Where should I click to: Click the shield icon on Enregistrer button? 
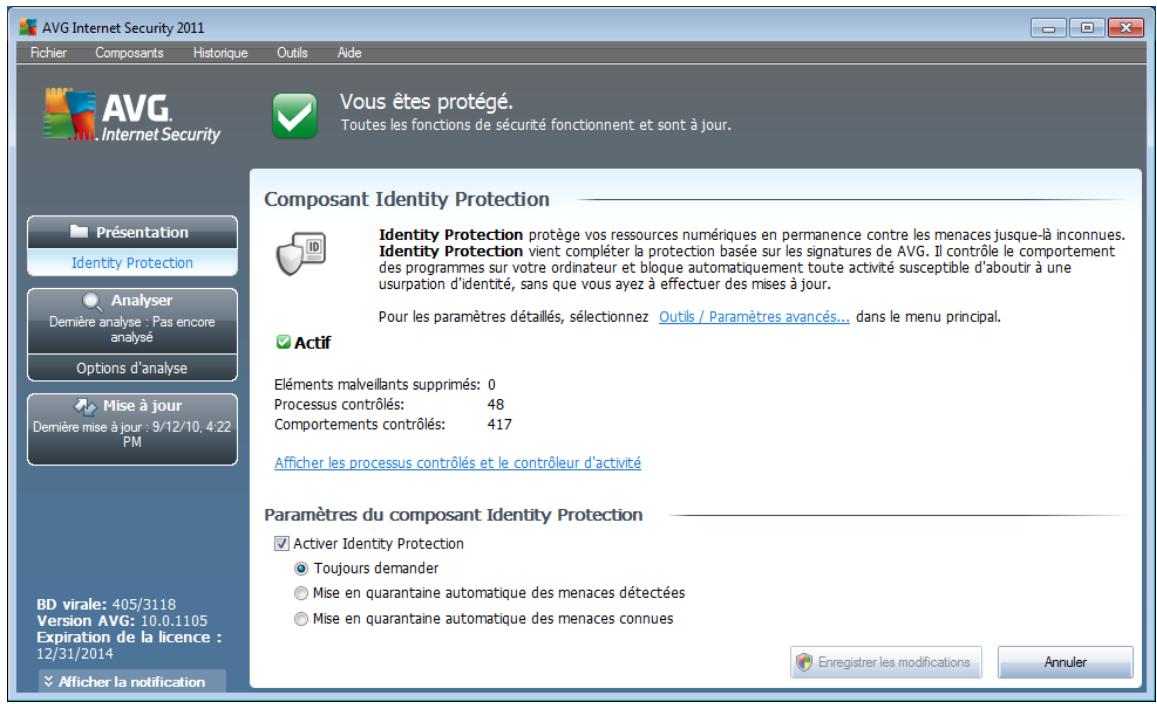point(804,662)
